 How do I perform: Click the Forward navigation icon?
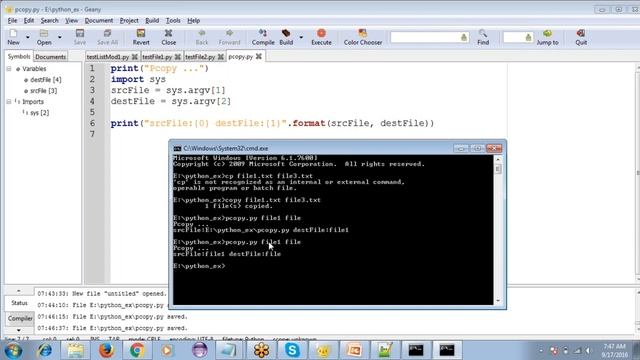[229, 37]
